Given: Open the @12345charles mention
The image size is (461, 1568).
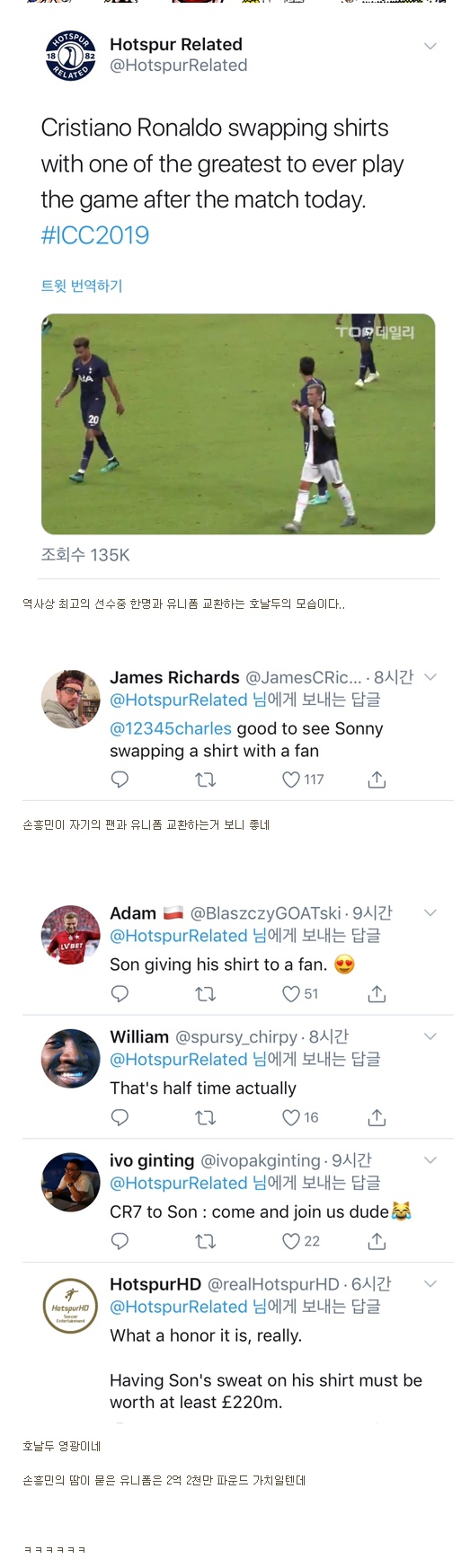Looking at the screenshot, I should tap(171, 728).
